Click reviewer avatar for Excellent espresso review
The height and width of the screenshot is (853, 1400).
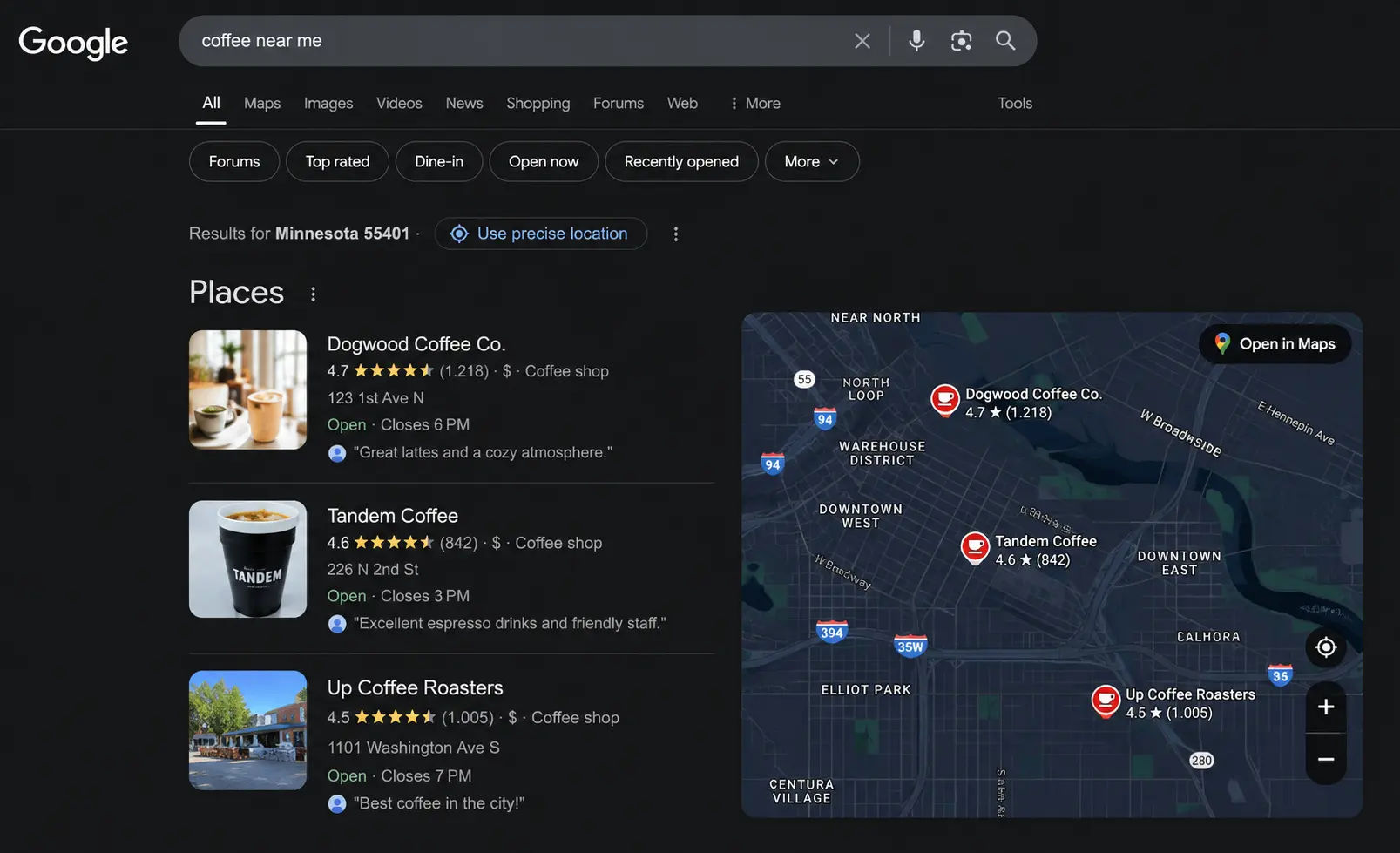[x=337, y=624]
